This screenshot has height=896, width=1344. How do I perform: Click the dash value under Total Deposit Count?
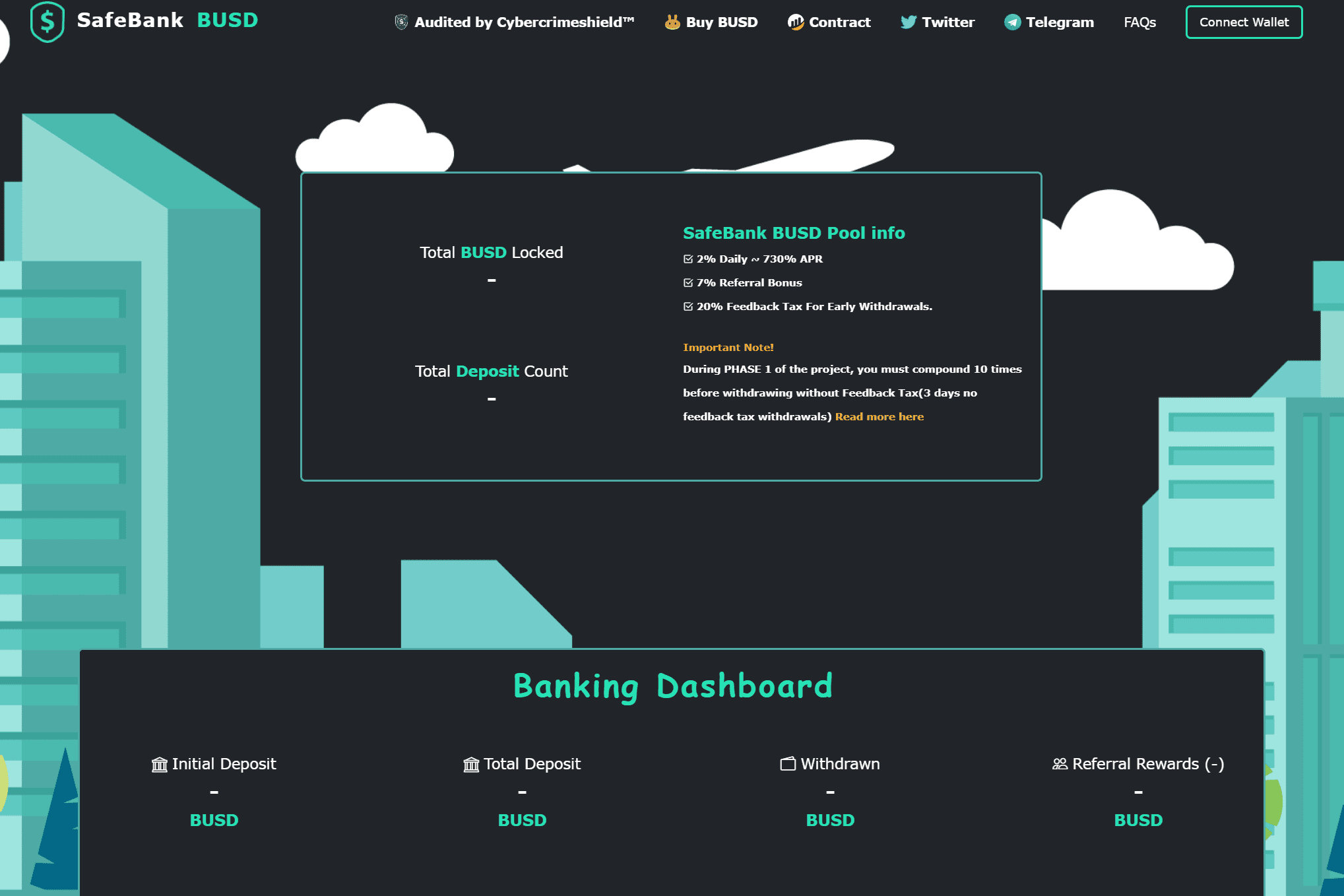492,399
